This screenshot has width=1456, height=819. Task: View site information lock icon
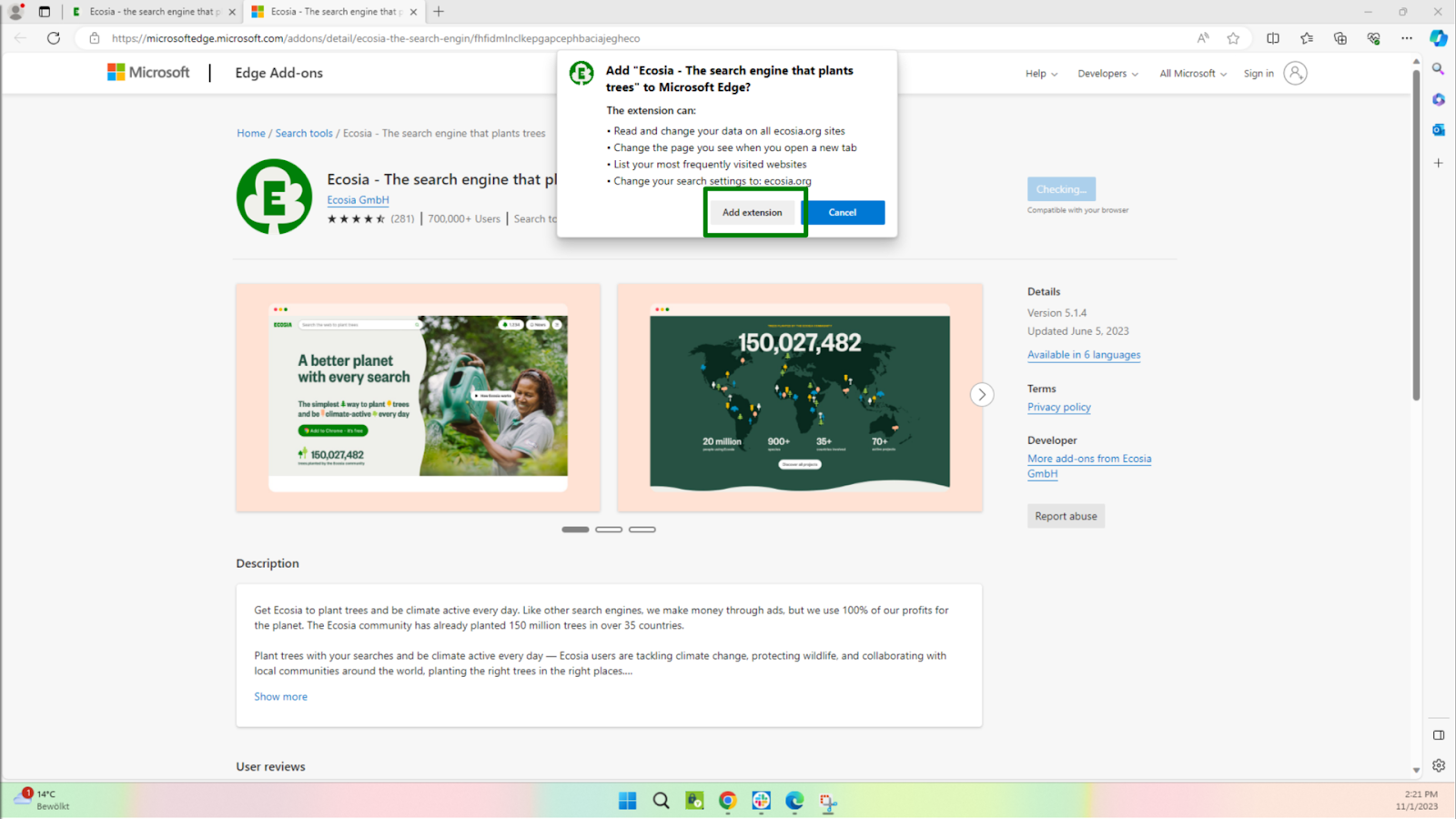click(94, 38)
